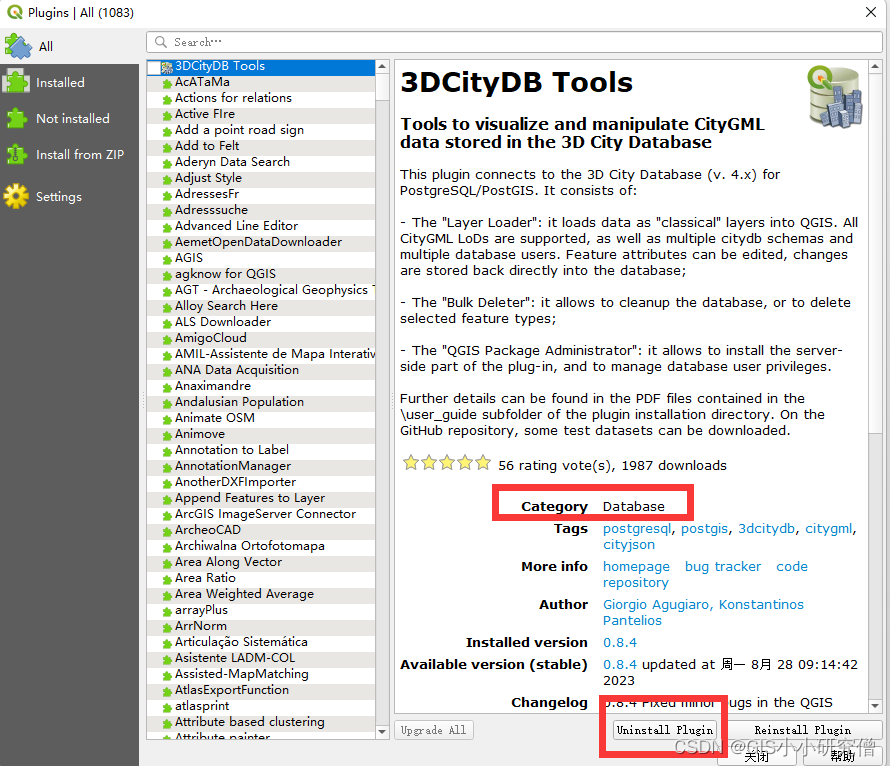This screenshot has width=890, height=766.
Task: Click the puzzle icon beside atlasprint
Action: (x=167, y=708)
